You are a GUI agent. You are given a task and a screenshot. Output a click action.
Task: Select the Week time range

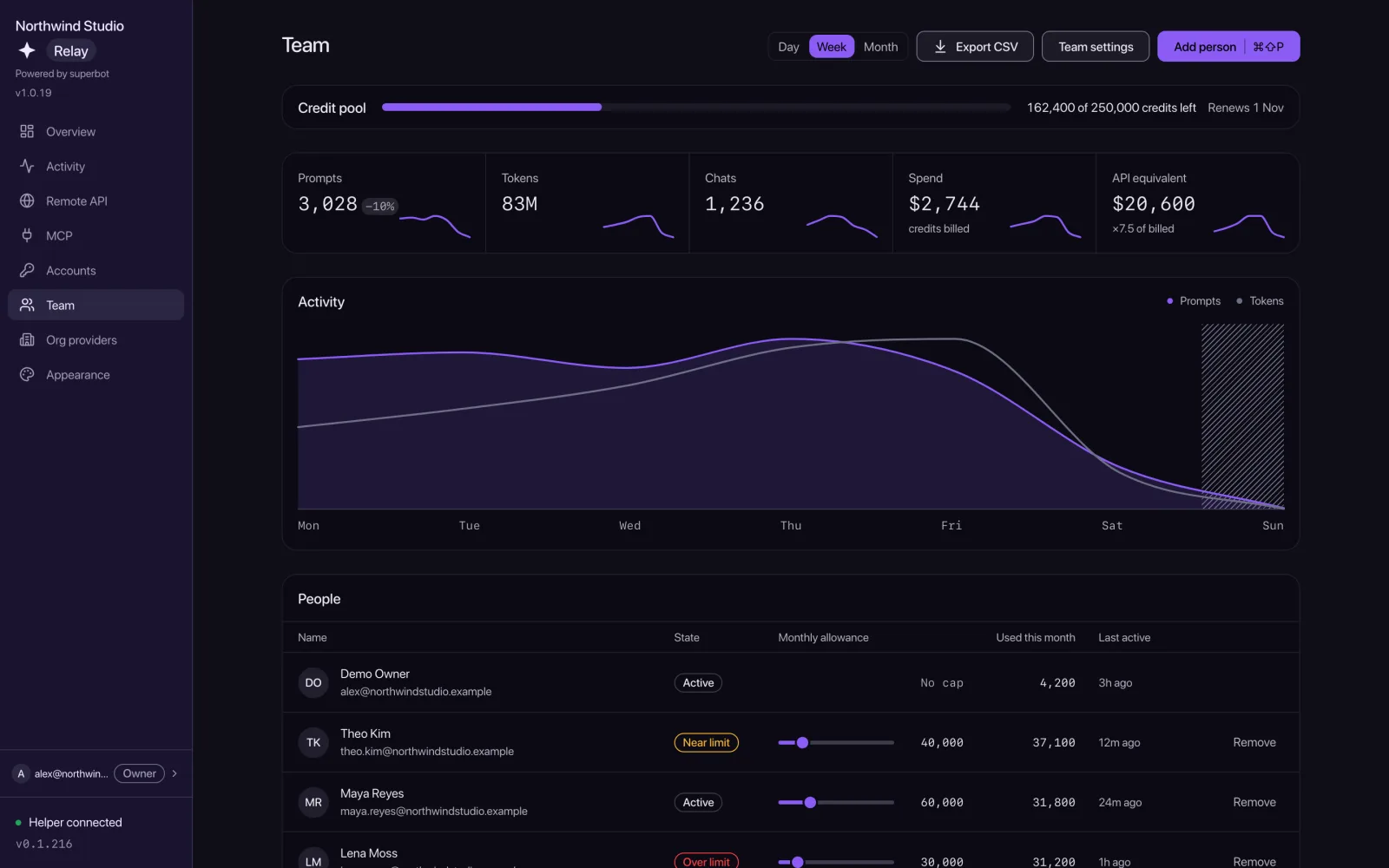pos(832,47)
